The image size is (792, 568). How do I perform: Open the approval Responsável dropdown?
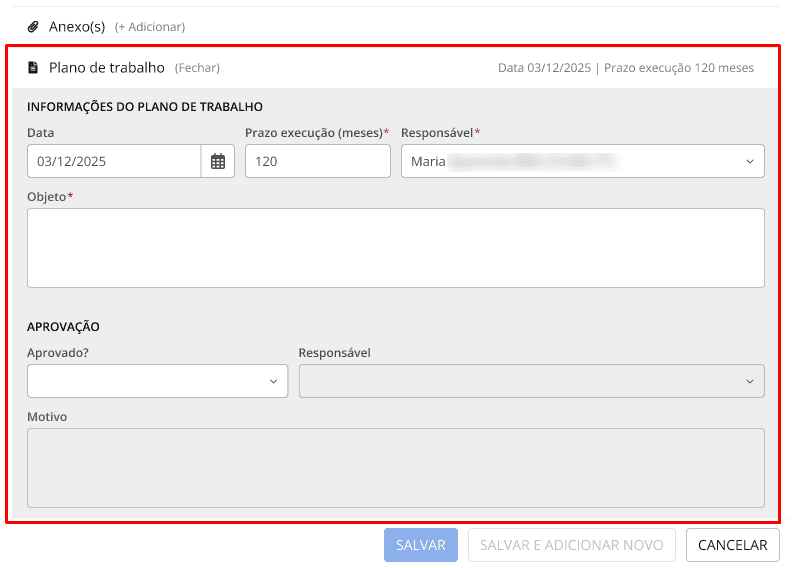point(531,381)
